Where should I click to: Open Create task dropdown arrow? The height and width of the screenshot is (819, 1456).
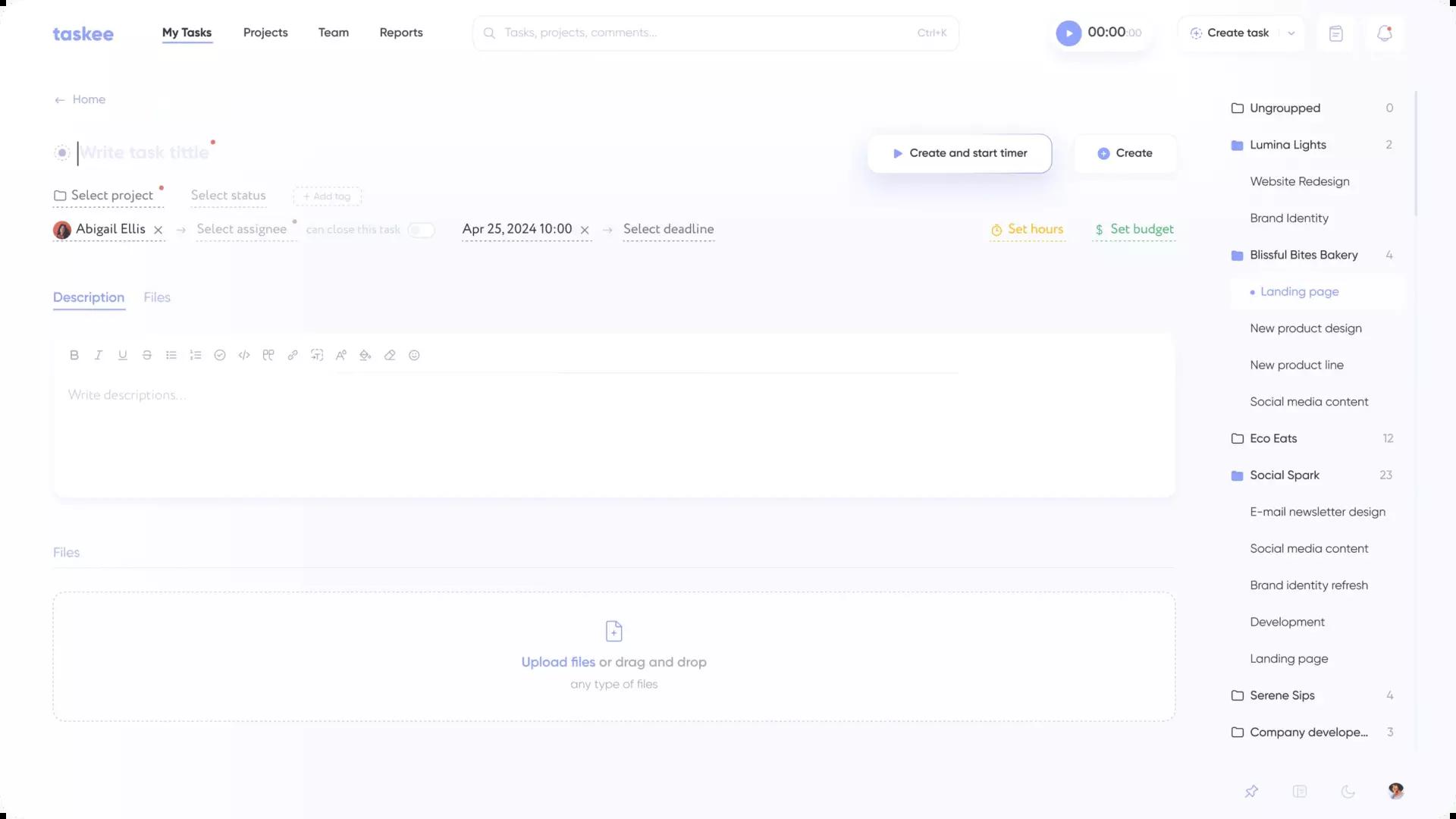[x=1291, y=33]
